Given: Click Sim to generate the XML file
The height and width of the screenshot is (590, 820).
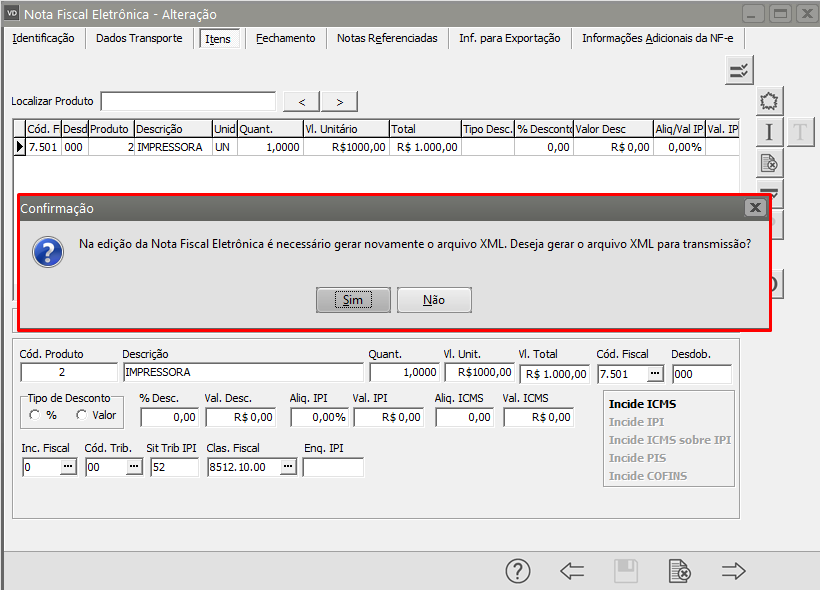Looking at the screenshot, I should 352,300.
